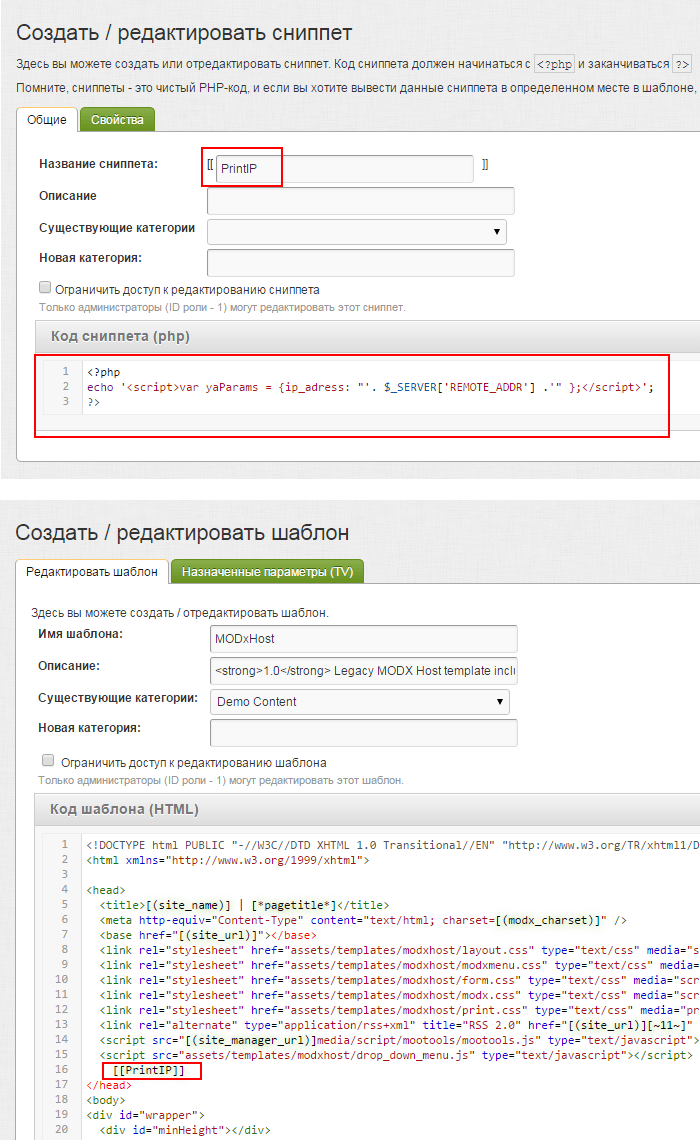This screenshot has width=700, height=1140.
Task: Click the closing ?> line in snippet code
Action: pos(93,401)
